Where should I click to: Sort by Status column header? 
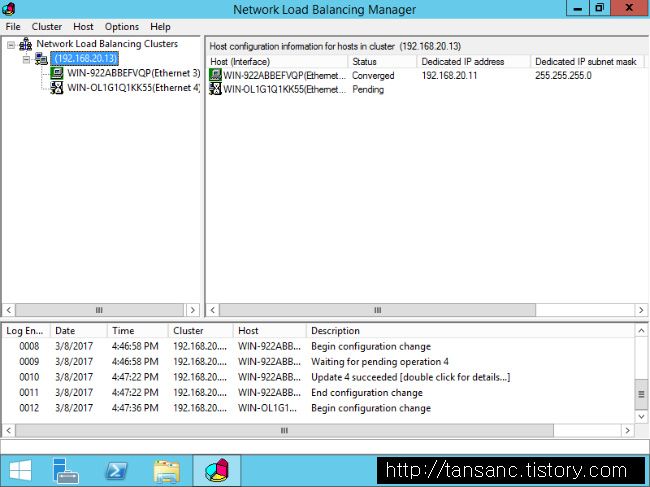click(x=382, y=61)
